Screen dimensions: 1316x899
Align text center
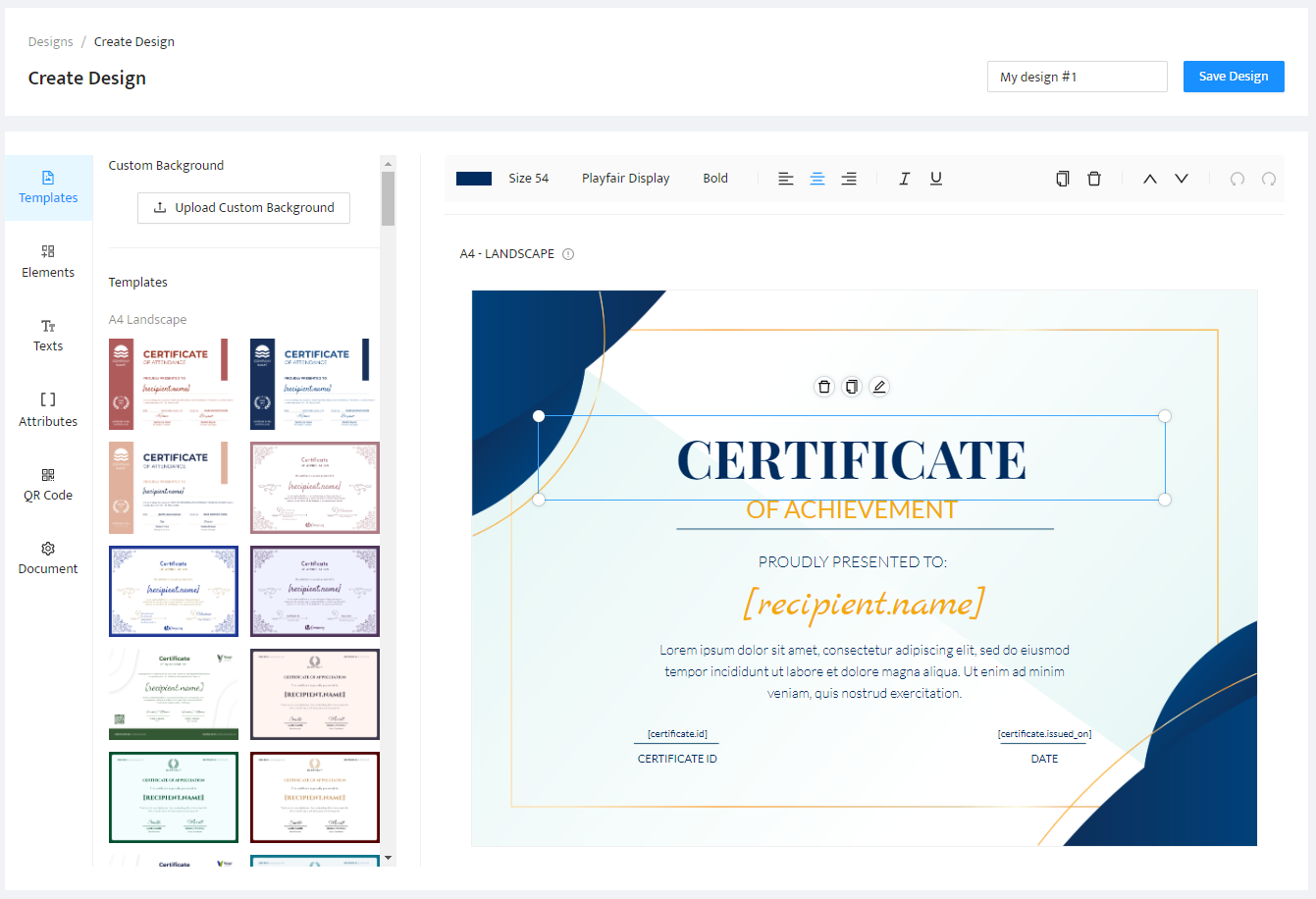tap(817, 179)
